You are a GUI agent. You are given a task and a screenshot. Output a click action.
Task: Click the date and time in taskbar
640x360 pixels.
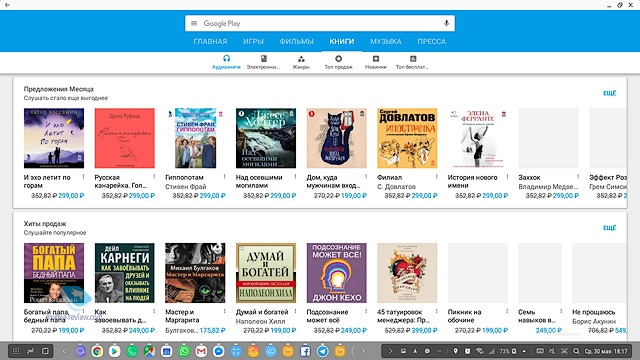point(606,351)
